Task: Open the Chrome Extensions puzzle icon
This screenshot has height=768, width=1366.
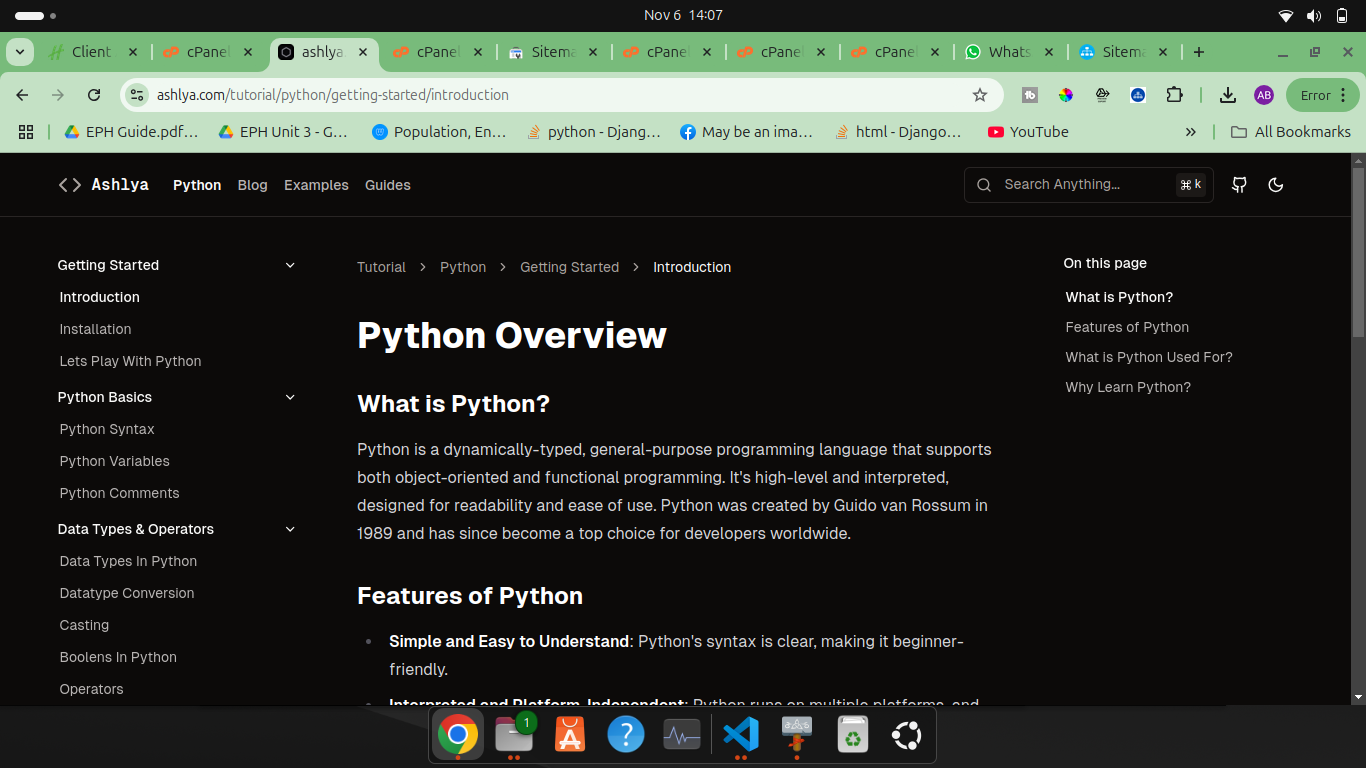Action: pyautogui.click(x=1174, y=95)
